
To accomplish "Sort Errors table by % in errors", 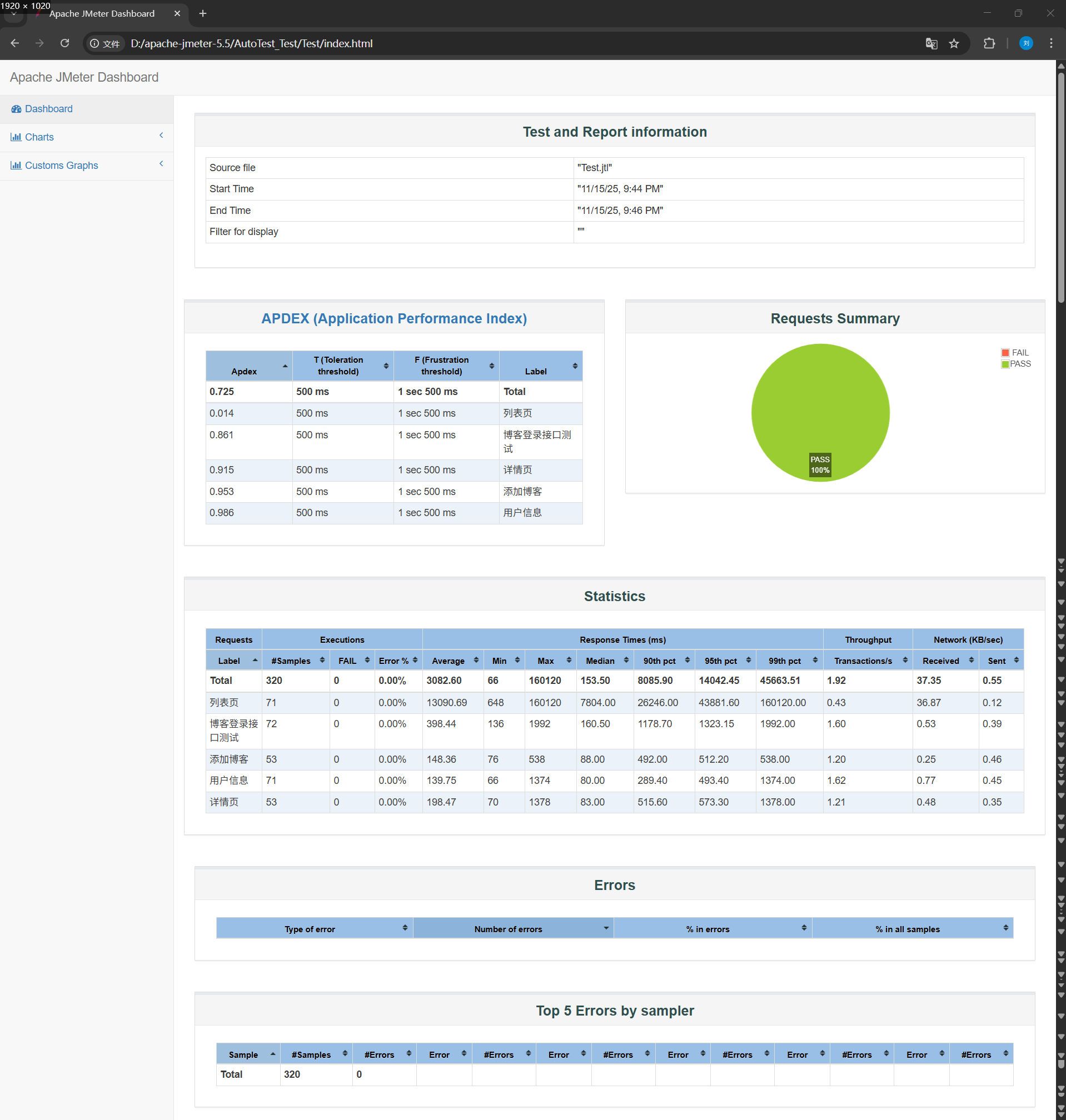I will 713,928.
